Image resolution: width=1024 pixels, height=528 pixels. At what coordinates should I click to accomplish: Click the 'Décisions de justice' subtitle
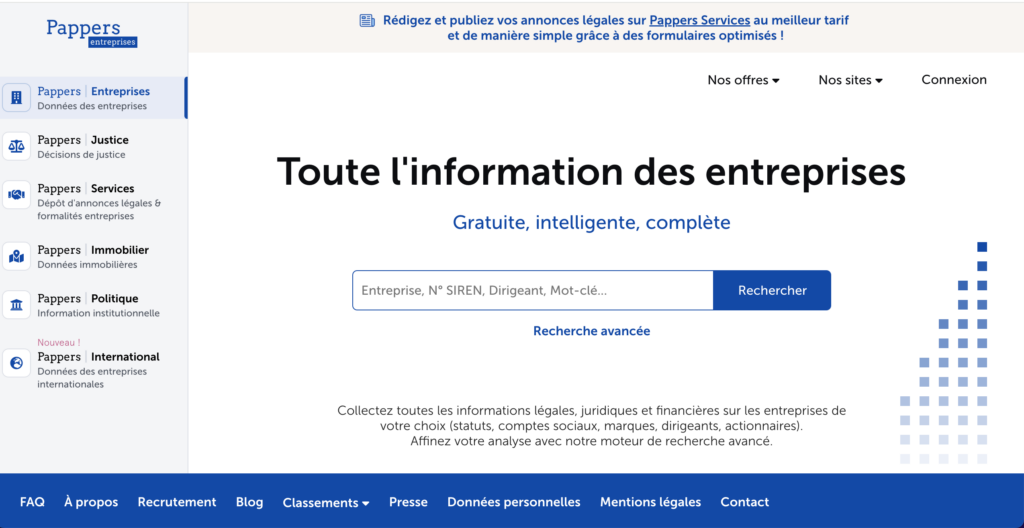(x=82, y=155)
